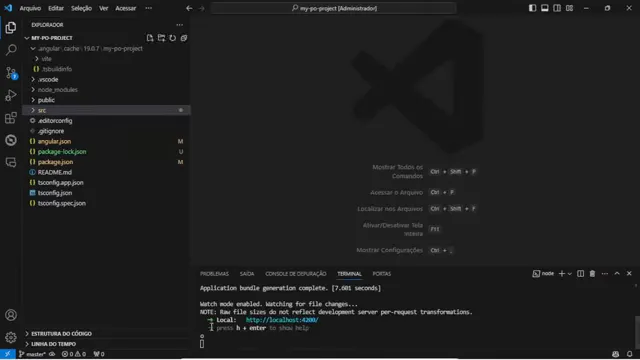Open tsconfig.app.json file

[106, 182]
